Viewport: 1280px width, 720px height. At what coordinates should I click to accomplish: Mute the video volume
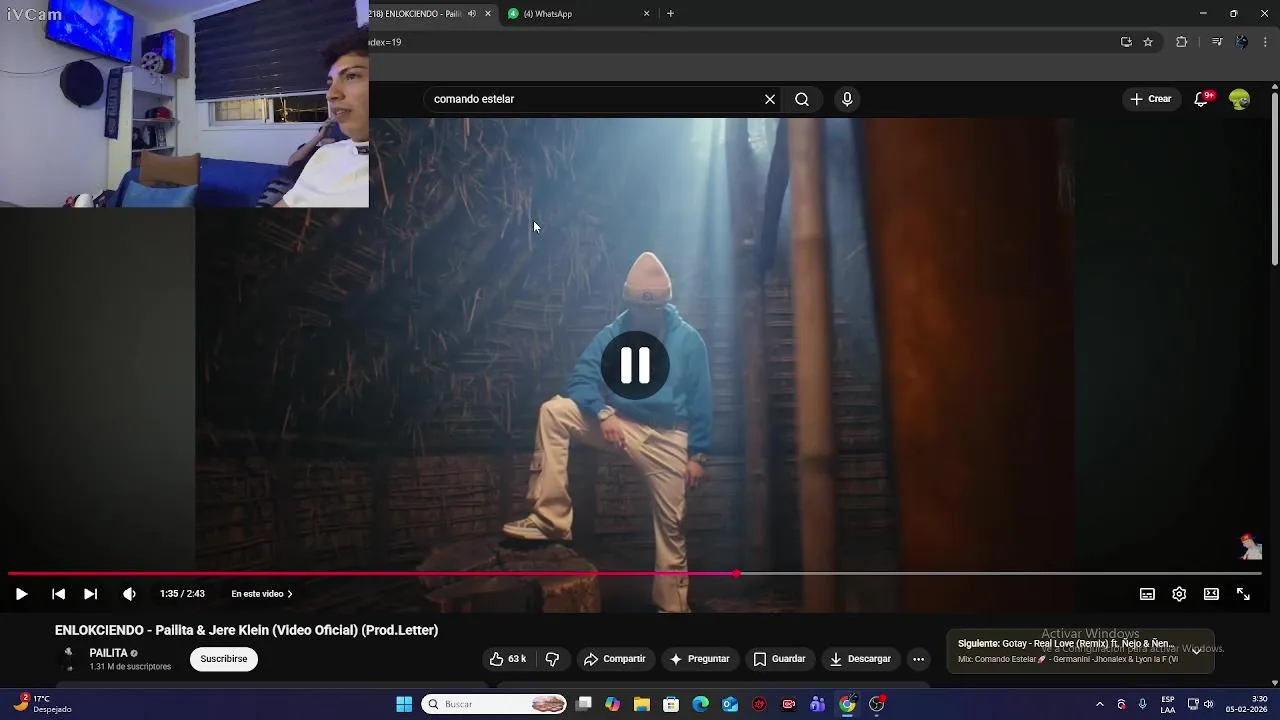click(x=129, y=594)
